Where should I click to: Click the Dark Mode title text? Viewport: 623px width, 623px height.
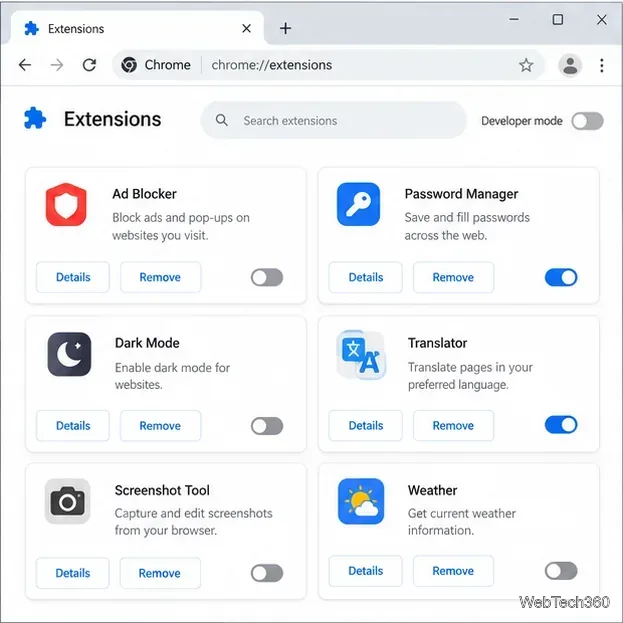tap(147, 343)
